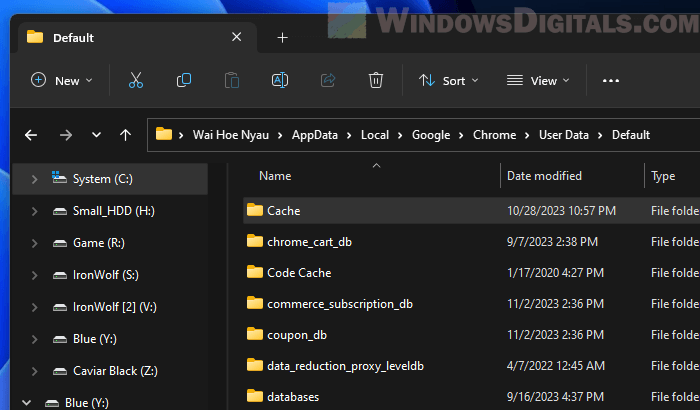Image resolution: width=700 pixels, height=410 pixels.
Task: Expand Small_HDD (H:) tree node
Action: (34, 211)
